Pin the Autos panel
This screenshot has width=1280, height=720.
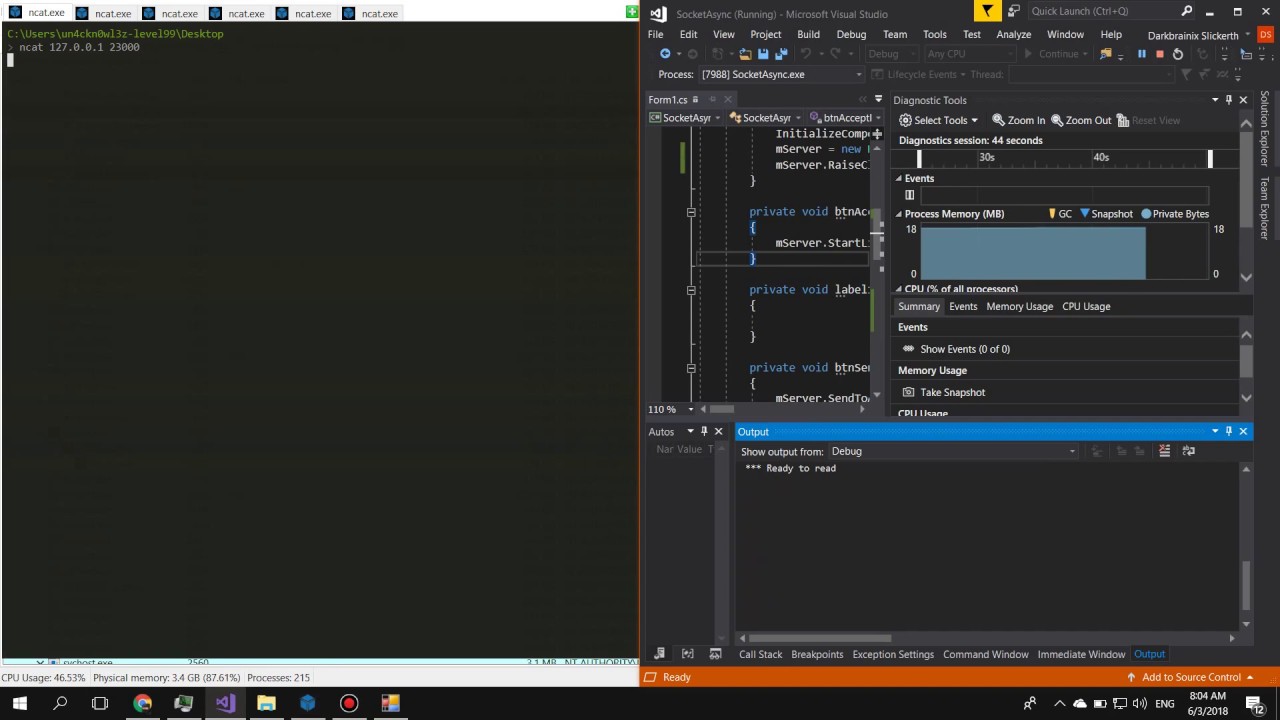tap(704, 431)
